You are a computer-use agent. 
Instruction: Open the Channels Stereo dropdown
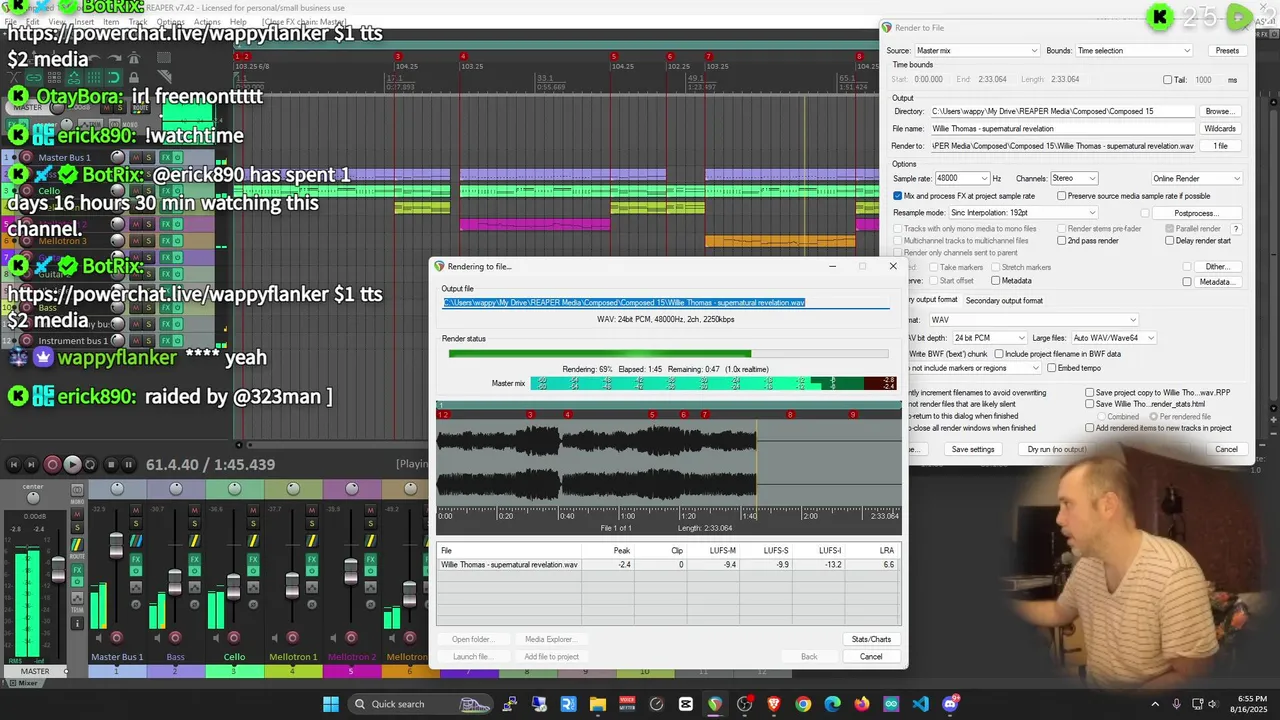pyautogui.click(x=1073, y=178)
